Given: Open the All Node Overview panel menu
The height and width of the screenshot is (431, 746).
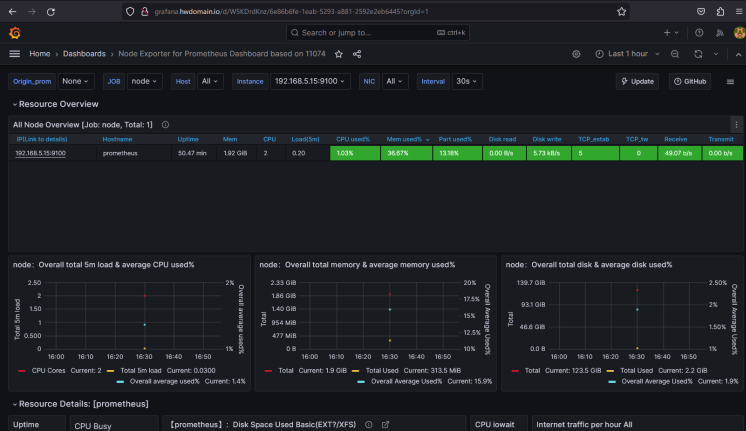Looking at the screenshot, I should 737,124.
